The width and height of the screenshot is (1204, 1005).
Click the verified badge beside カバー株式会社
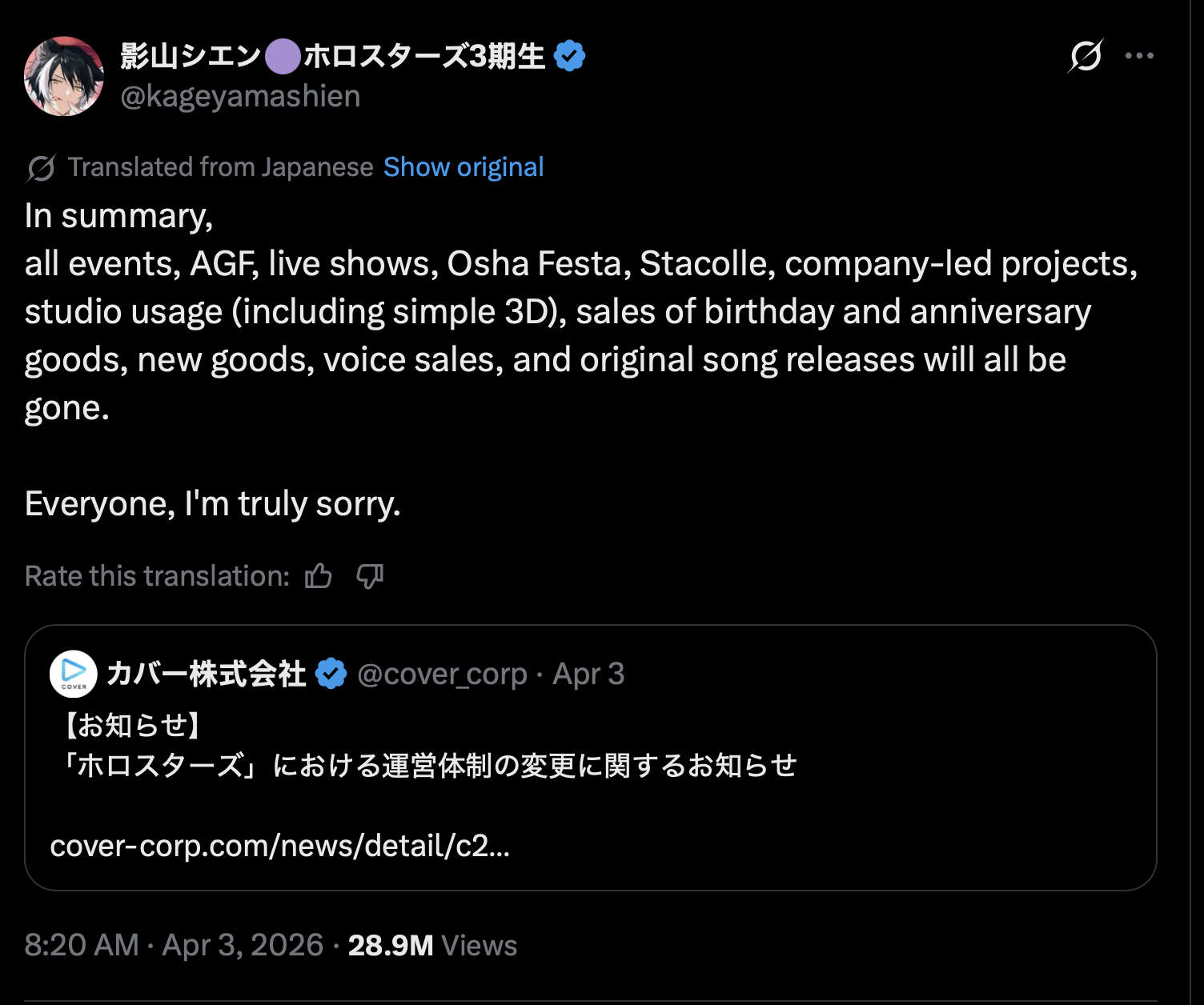pos(331,674)
